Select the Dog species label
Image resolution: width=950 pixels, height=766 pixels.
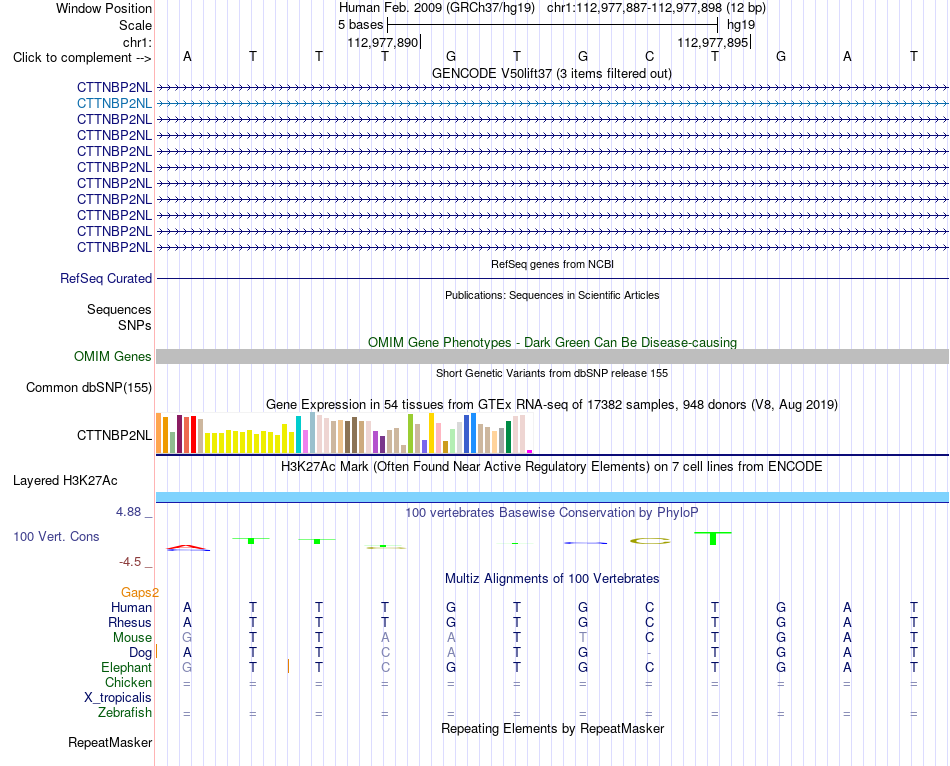coord(140,653)
